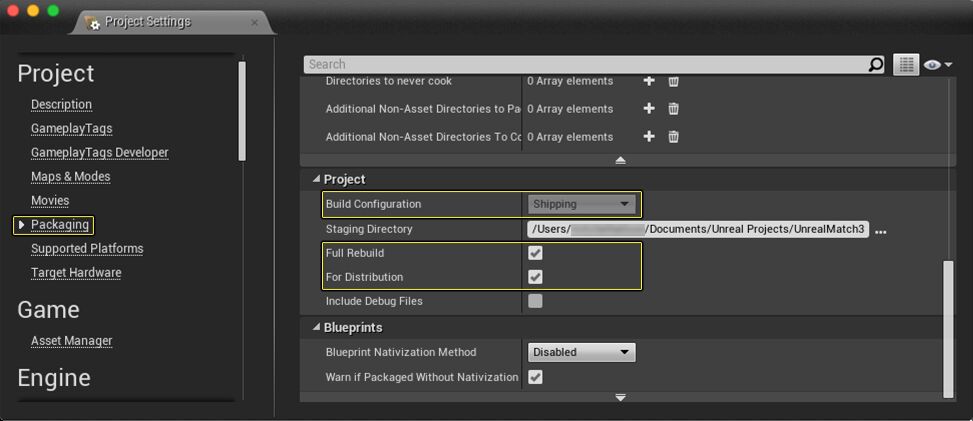Browse for the Staging Directory with ellipsis

click(881, 232)
